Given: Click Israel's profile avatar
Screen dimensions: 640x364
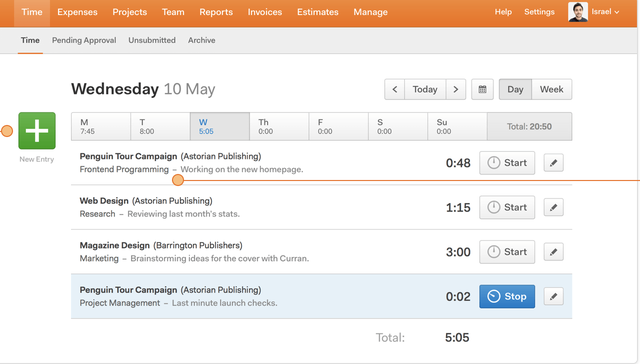Looking at the screenshot, I should [578, 12].
